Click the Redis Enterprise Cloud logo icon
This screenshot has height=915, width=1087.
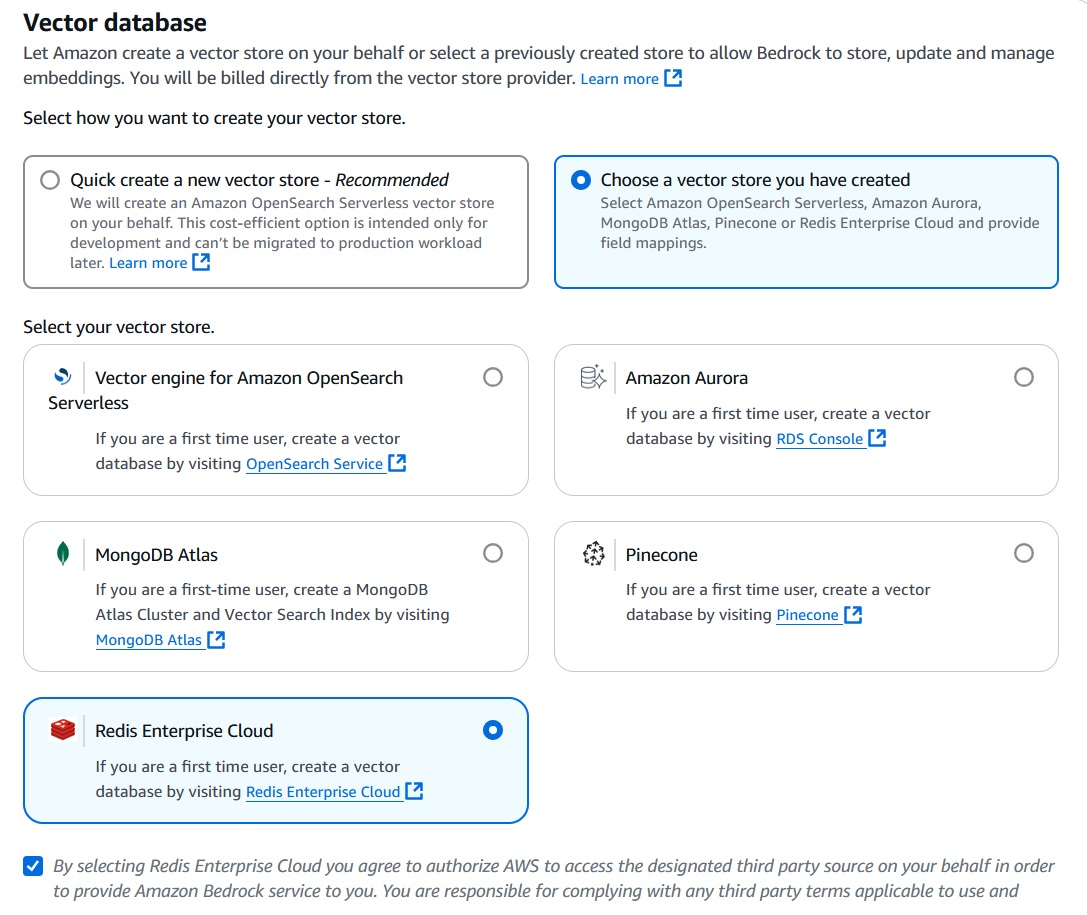pyautogui.click(x=61, y=730)
